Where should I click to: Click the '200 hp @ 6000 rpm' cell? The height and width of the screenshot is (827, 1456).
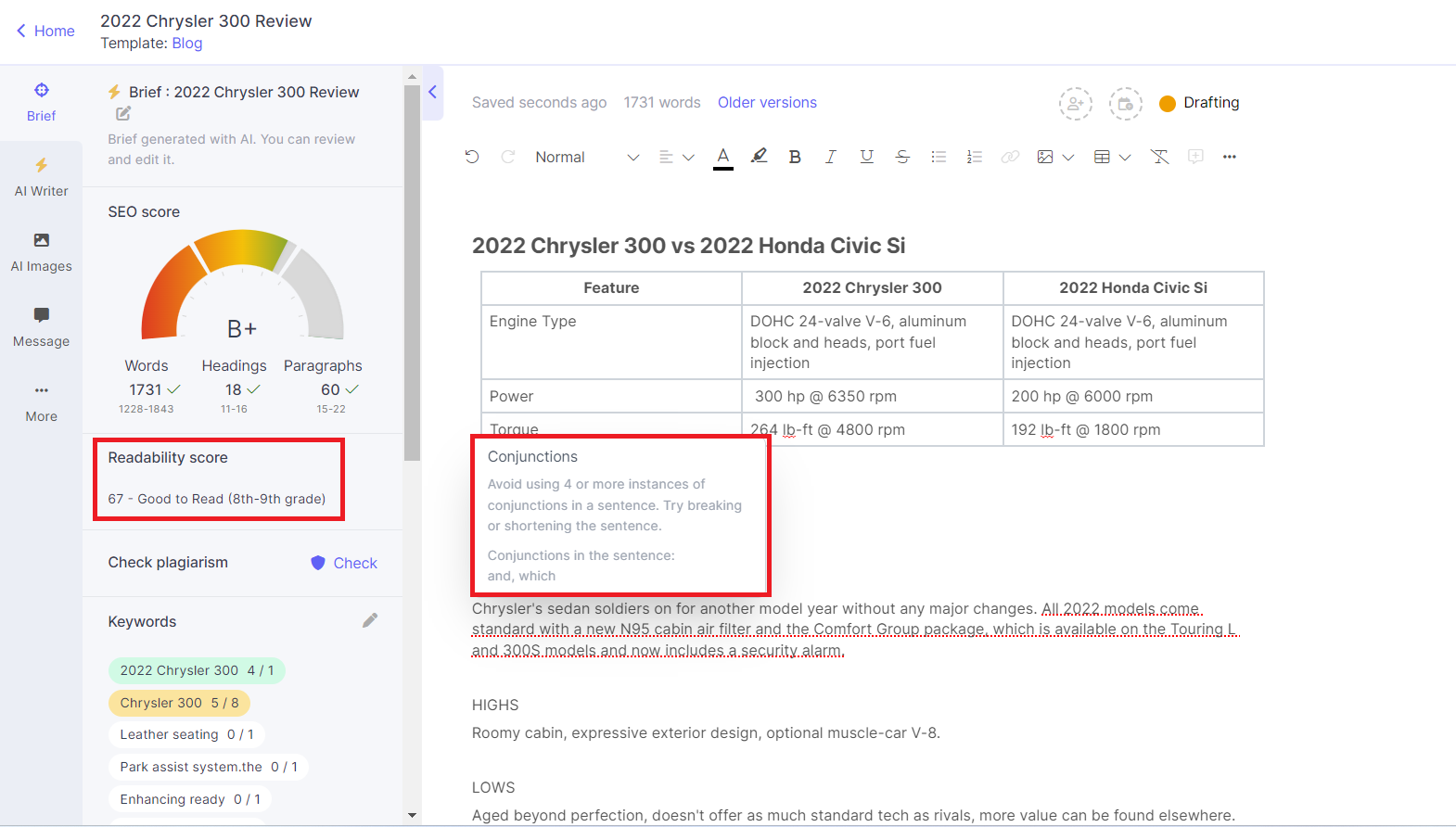click(x=1133, y=396)
